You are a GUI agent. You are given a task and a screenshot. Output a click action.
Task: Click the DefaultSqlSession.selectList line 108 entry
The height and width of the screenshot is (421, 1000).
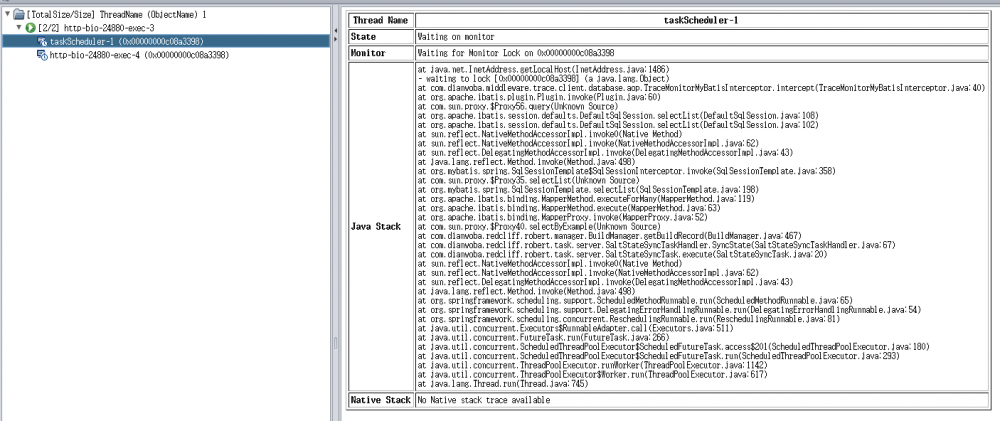click(x=618, y=114)
